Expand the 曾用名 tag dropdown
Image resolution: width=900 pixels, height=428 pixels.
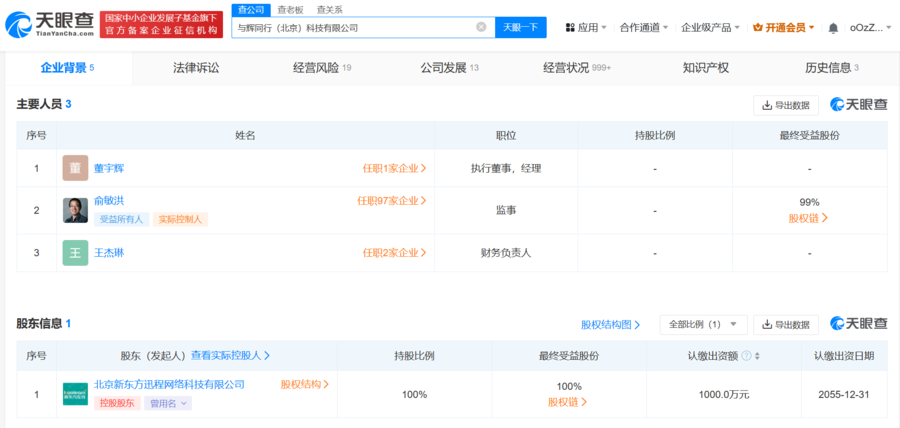pos(168,403)
